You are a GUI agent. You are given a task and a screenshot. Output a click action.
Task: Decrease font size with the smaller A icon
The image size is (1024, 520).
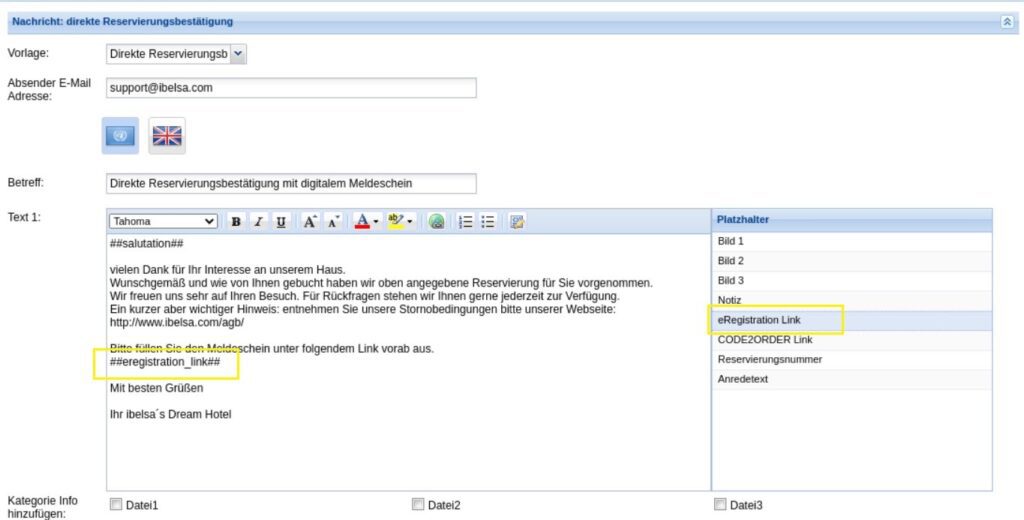pos(334,222)
